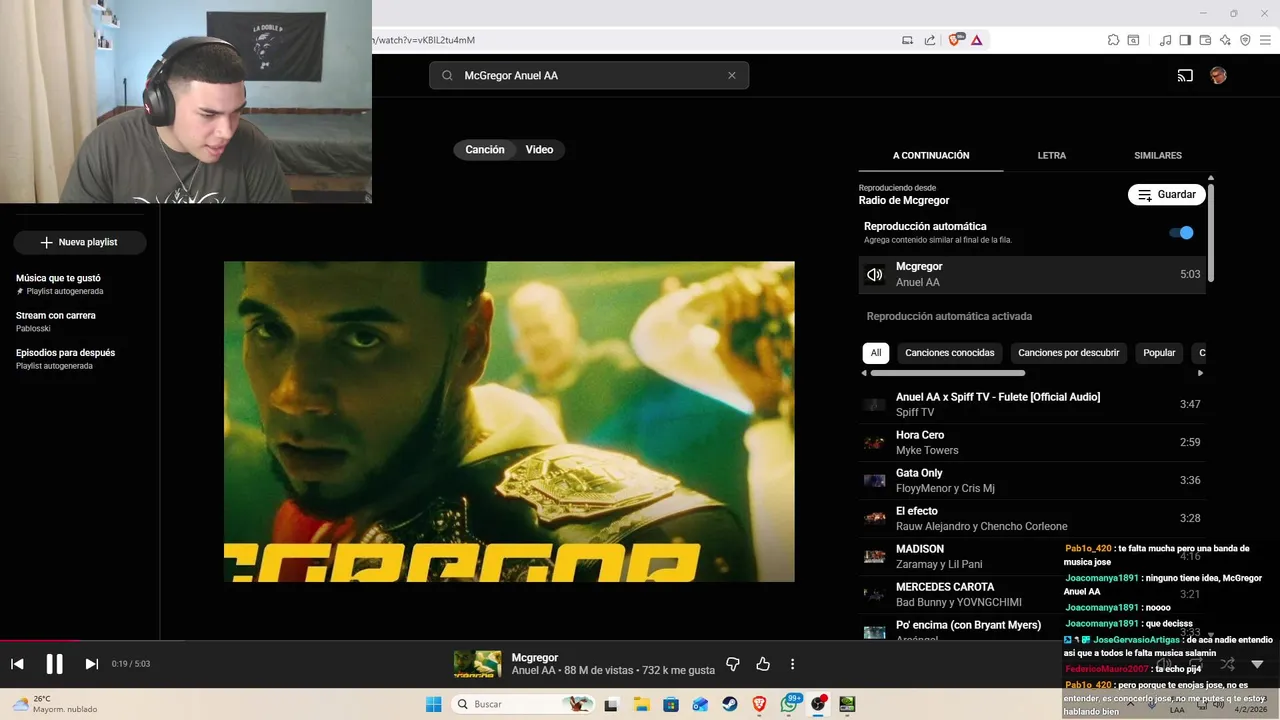Select Canciones conocidas filter chip
1280x720 pixels.
950,353
